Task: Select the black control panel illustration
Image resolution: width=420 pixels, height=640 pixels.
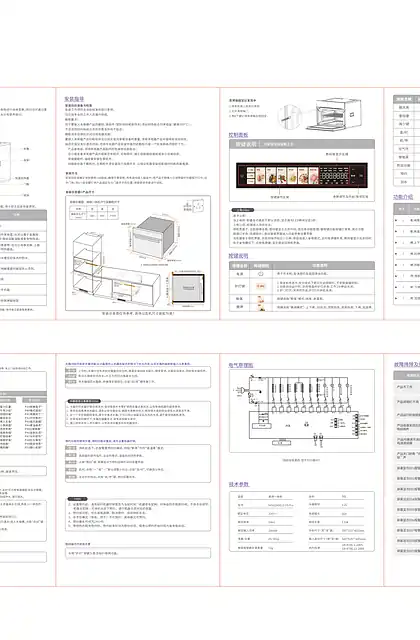Action: click(x=302, y=176)
